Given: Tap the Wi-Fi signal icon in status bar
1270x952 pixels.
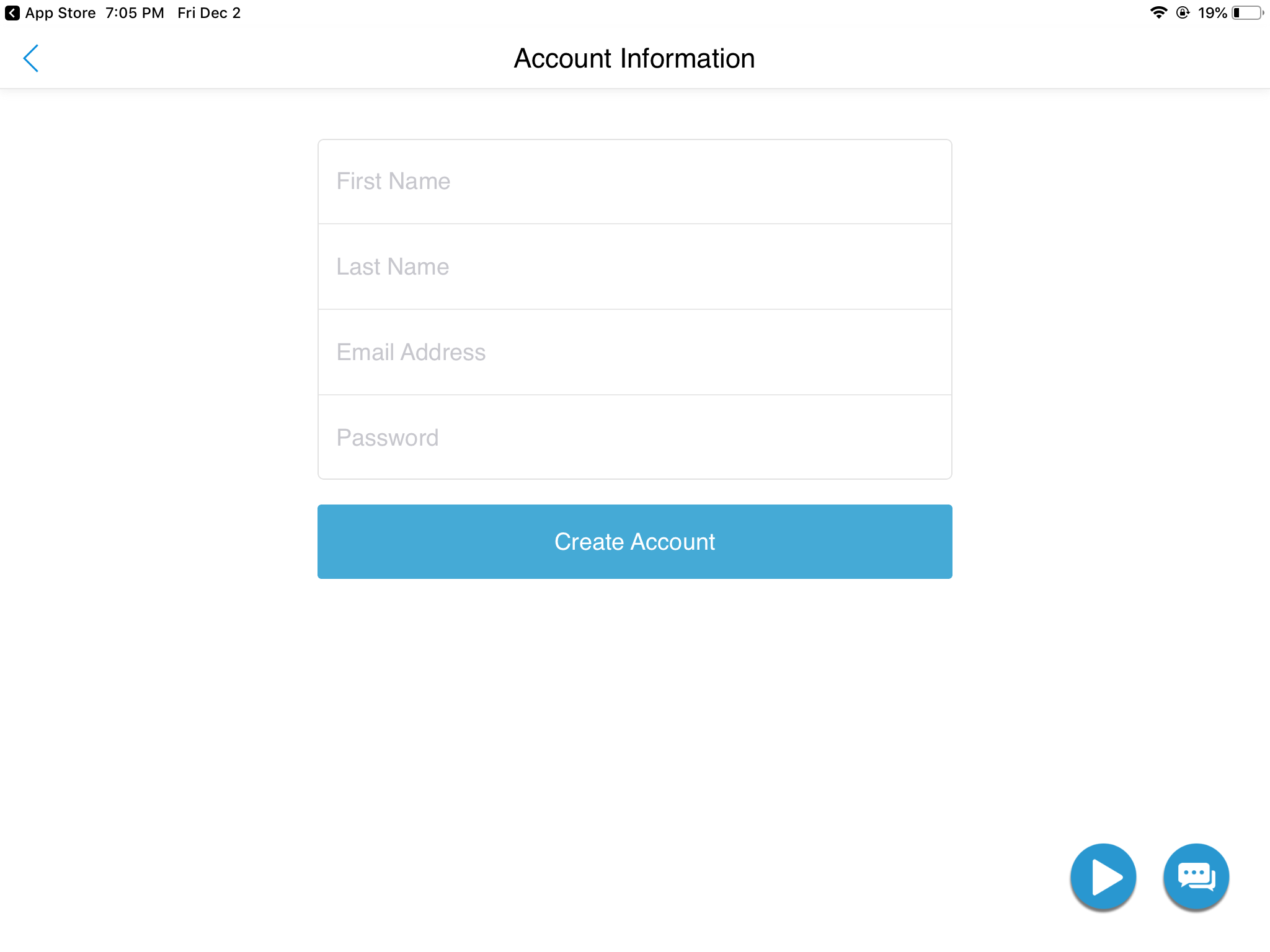Looking at the screenshot, I should (1158, 13).
